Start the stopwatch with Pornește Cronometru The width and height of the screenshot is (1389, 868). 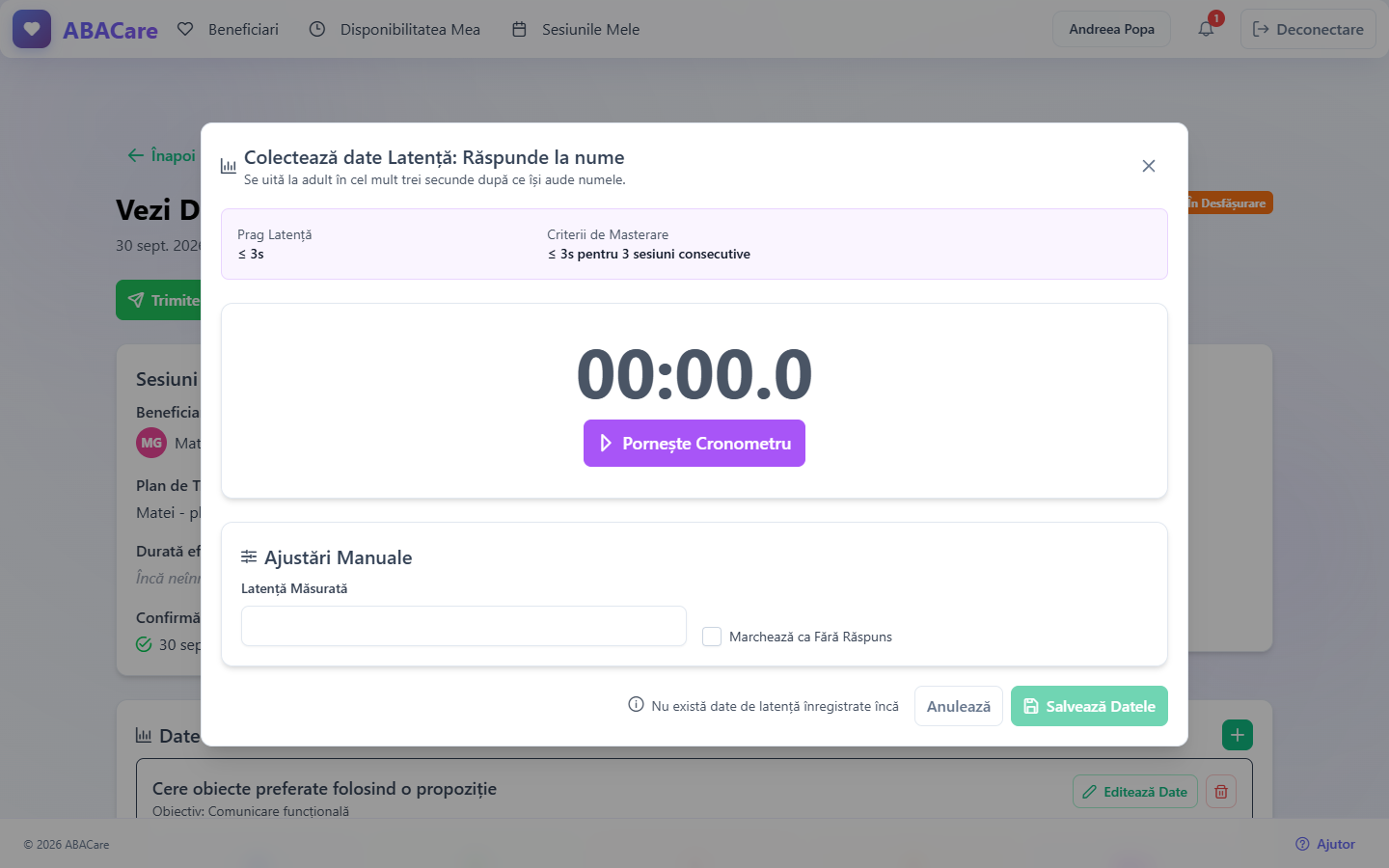[694, 444]
